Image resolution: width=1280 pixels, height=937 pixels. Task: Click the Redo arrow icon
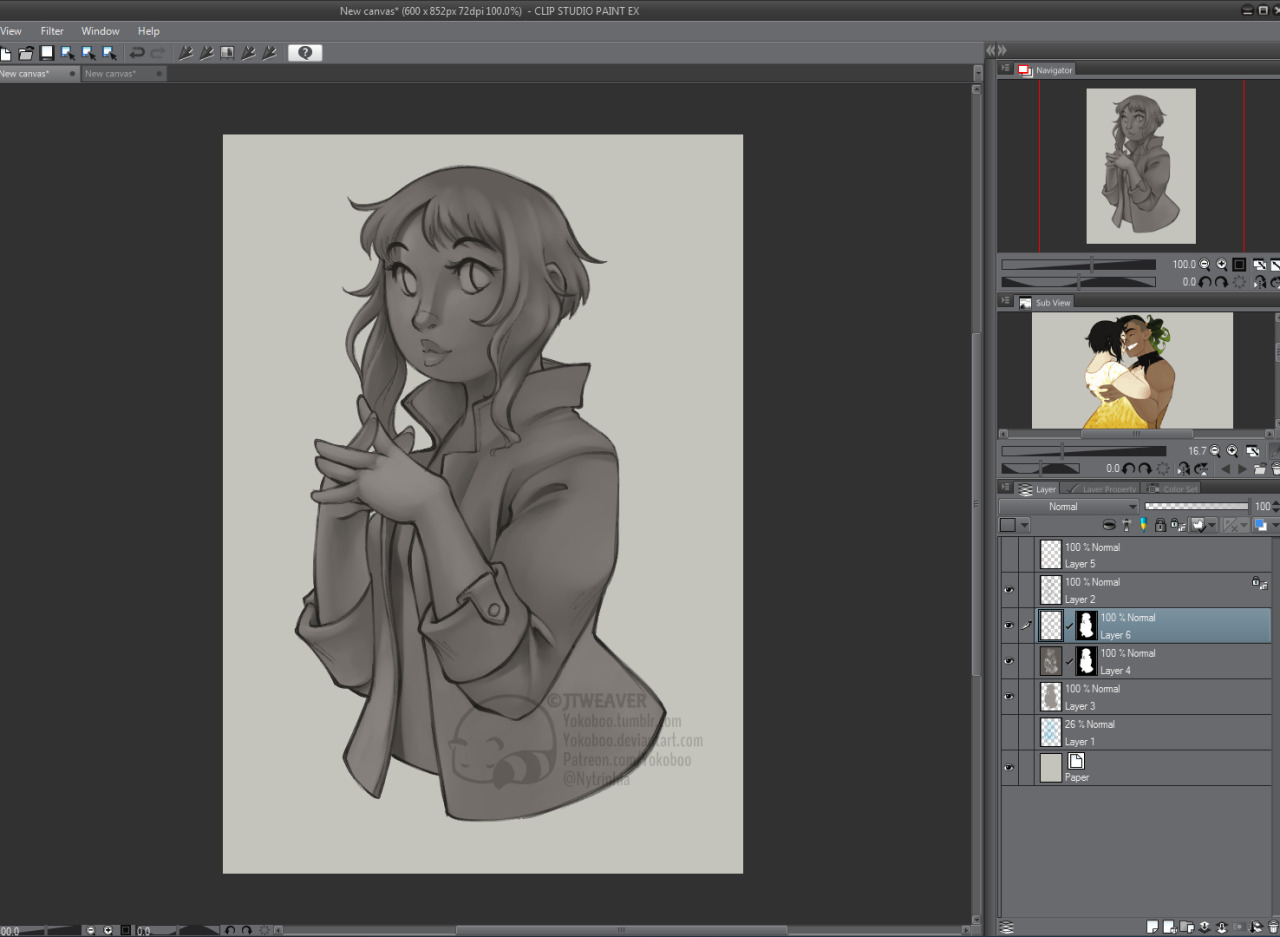pos(158,53)
